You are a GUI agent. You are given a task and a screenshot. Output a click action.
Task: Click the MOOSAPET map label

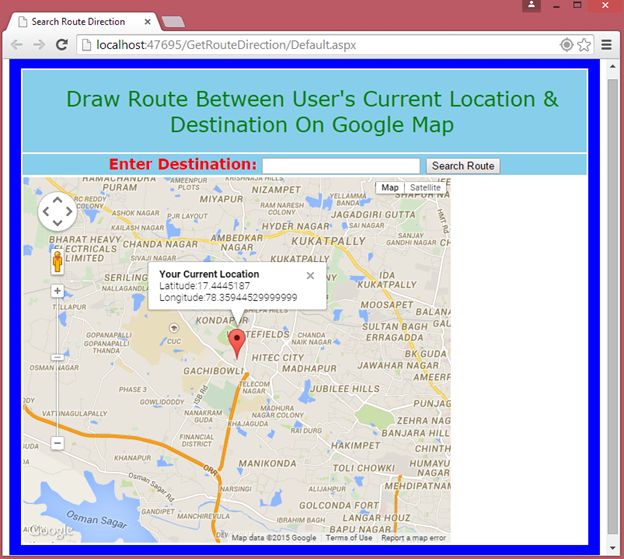tap(386, 304)
